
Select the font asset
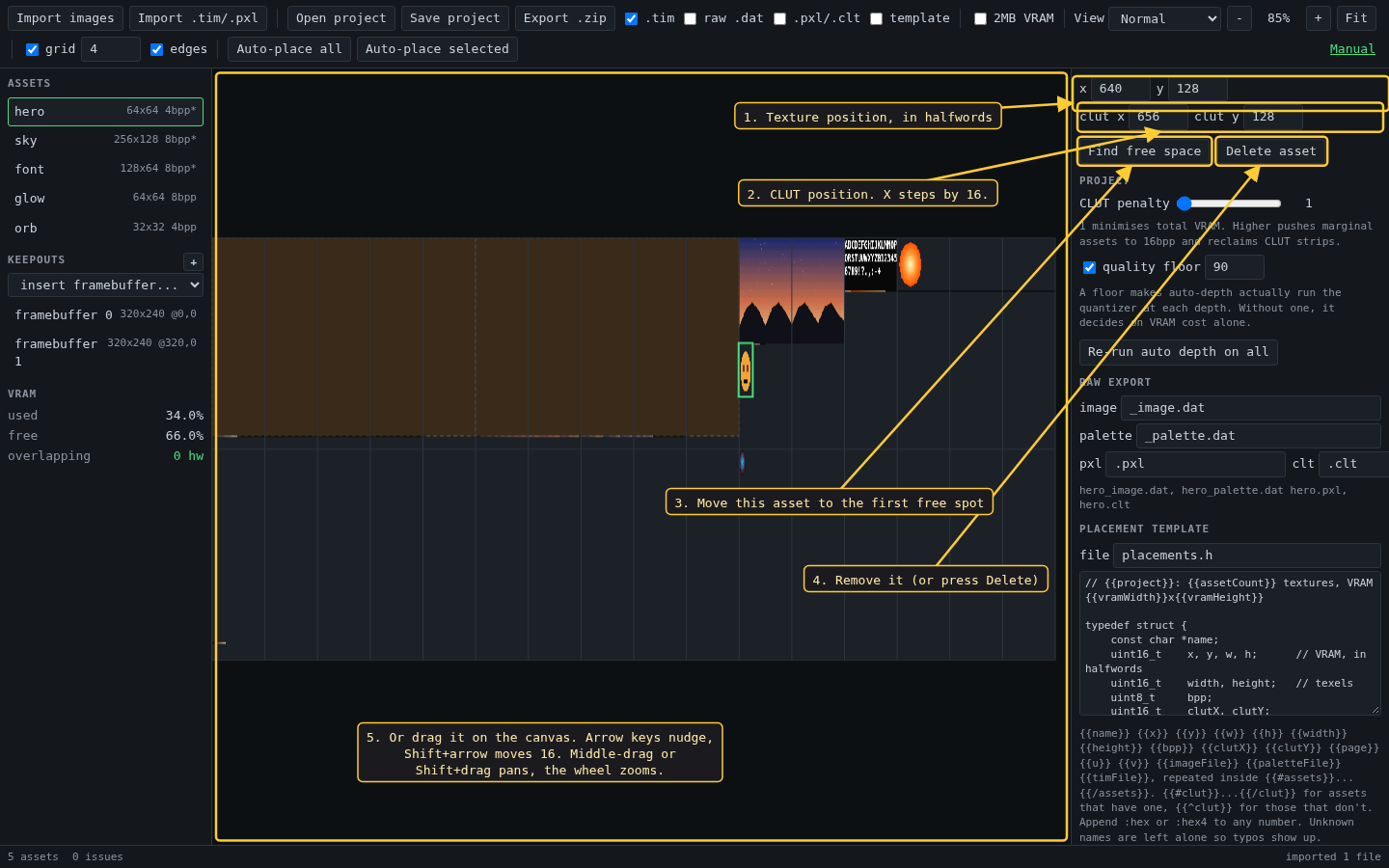[105, 170]
